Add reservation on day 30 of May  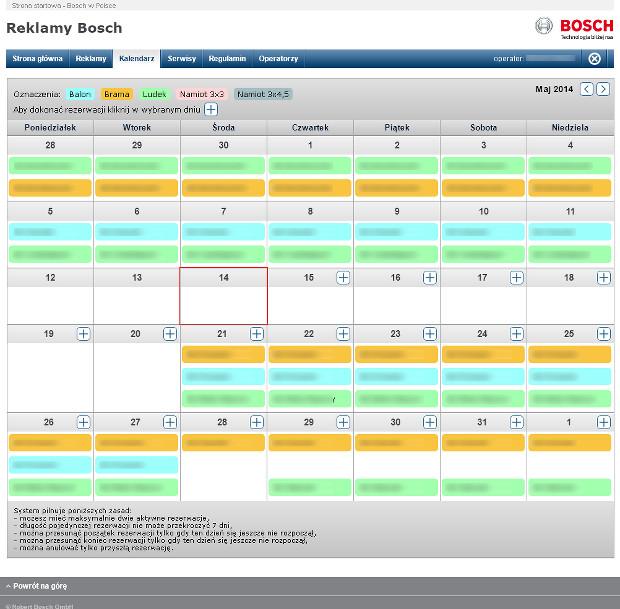(x=429, y=422)
